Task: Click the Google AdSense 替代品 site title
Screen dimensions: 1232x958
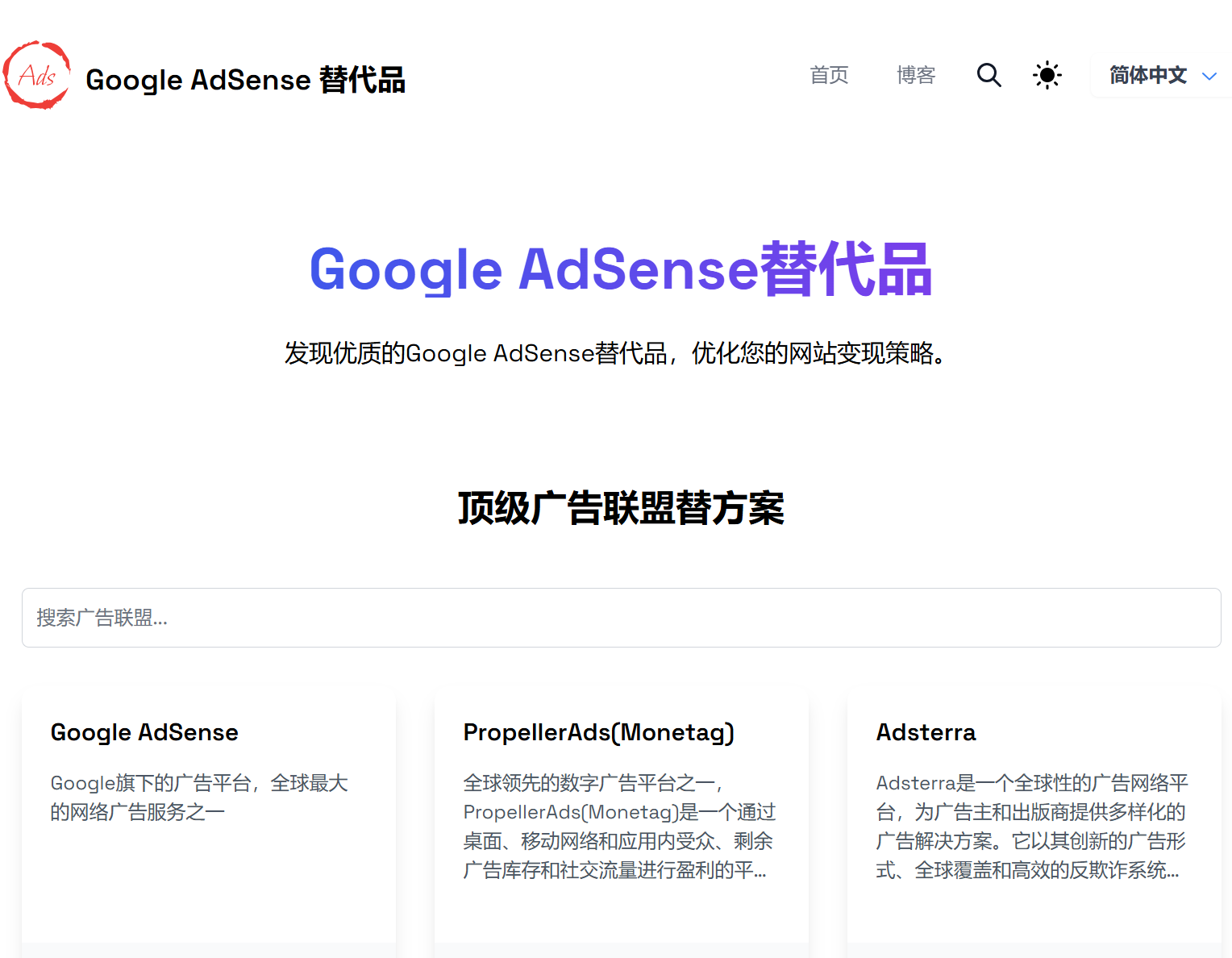Action: [245, 80]
